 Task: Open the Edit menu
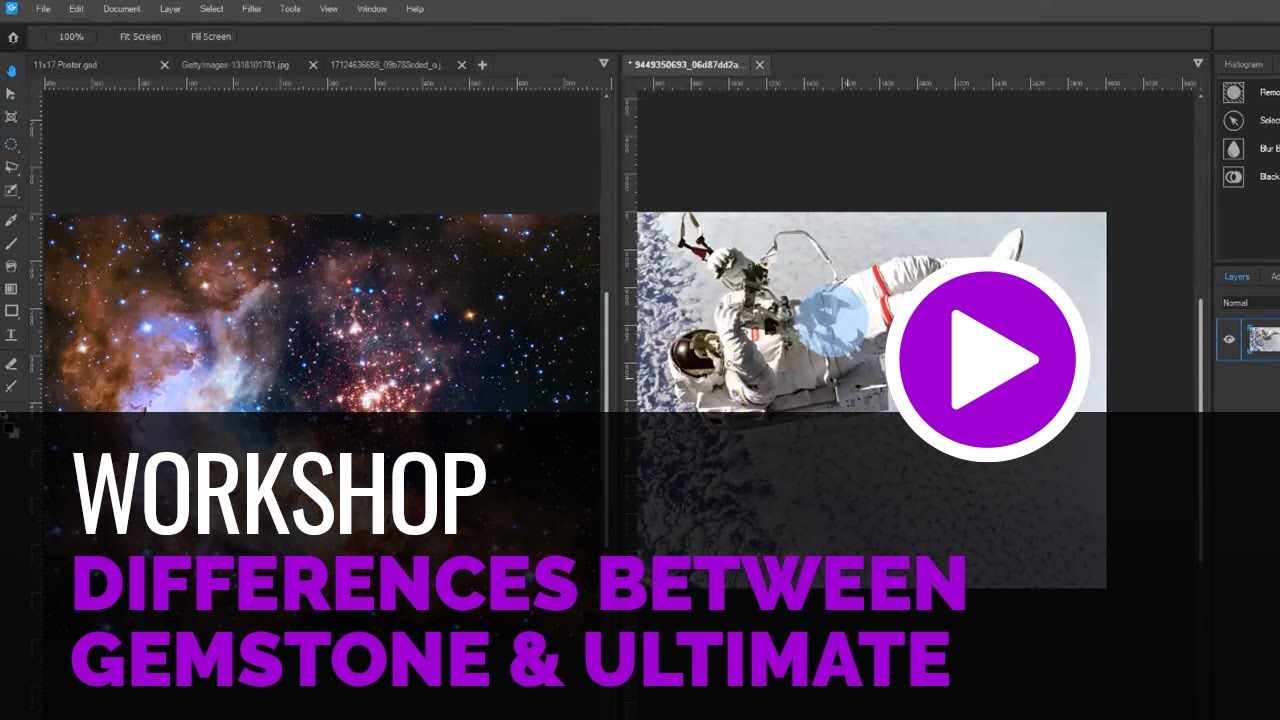pos(76,9)
